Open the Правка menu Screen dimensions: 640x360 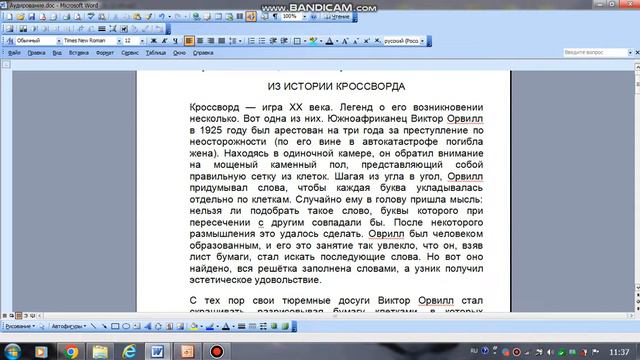[36, 53]
